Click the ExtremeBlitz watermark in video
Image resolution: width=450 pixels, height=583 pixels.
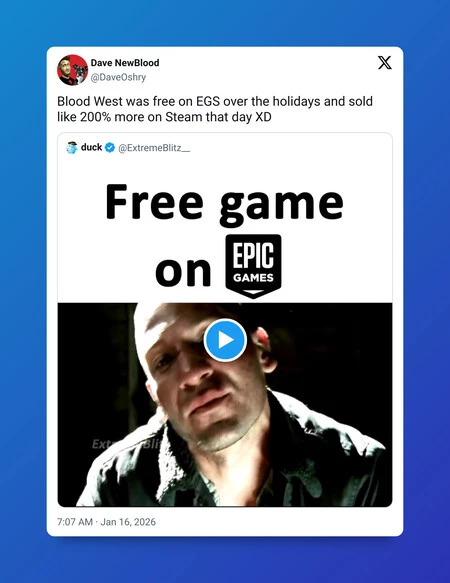(126, 444)
